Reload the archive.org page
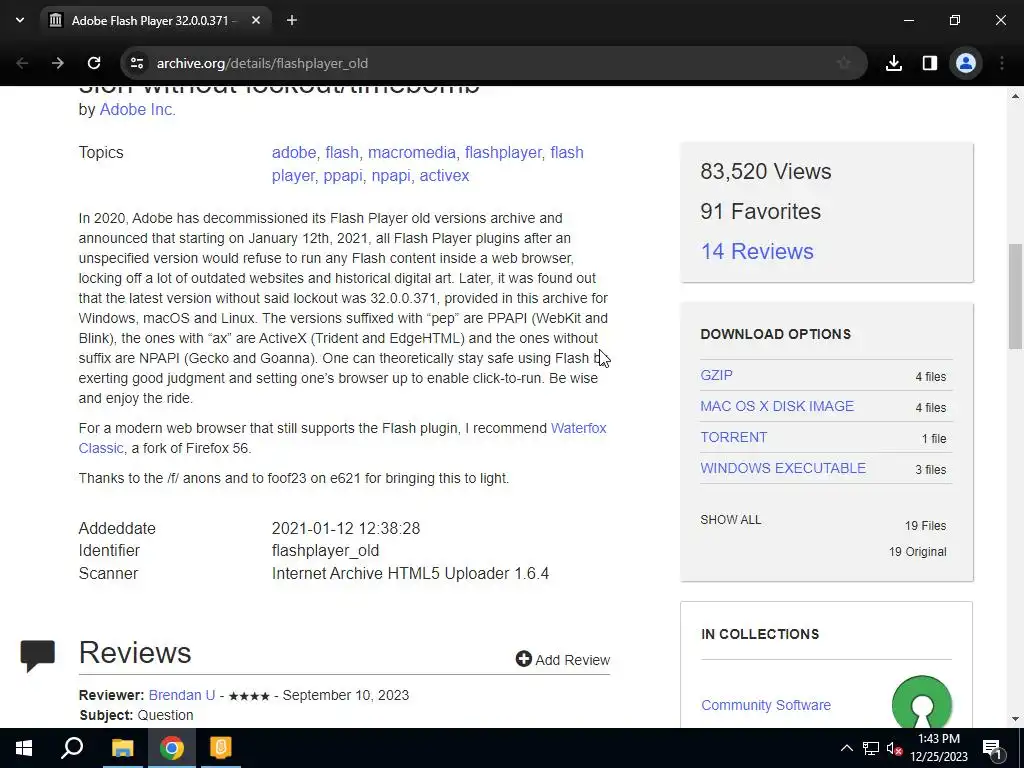Image resolution: width=1024 pixels, height=768 pixels. click(94, 63)
